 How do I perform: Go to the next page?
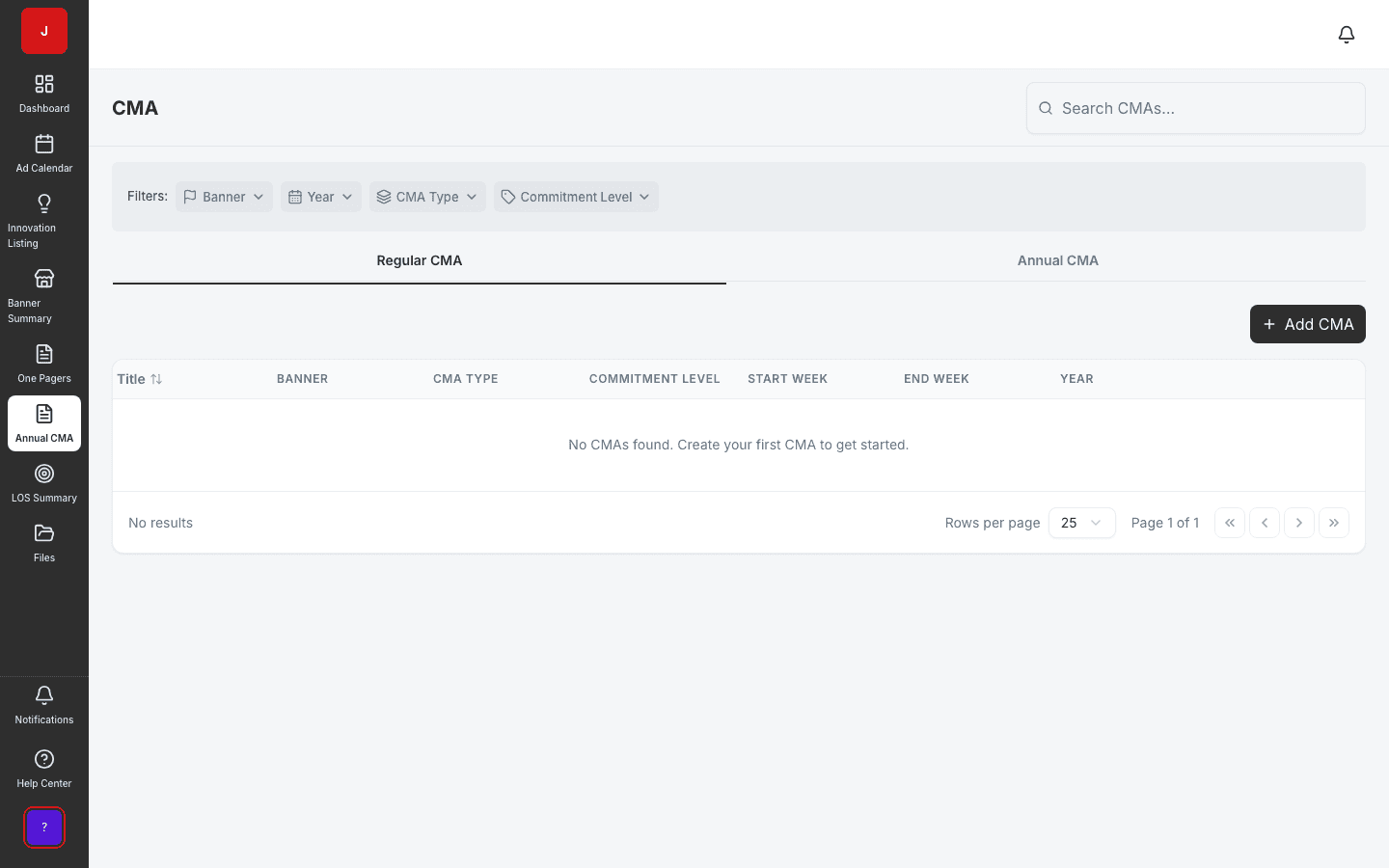coord(1299,523)
